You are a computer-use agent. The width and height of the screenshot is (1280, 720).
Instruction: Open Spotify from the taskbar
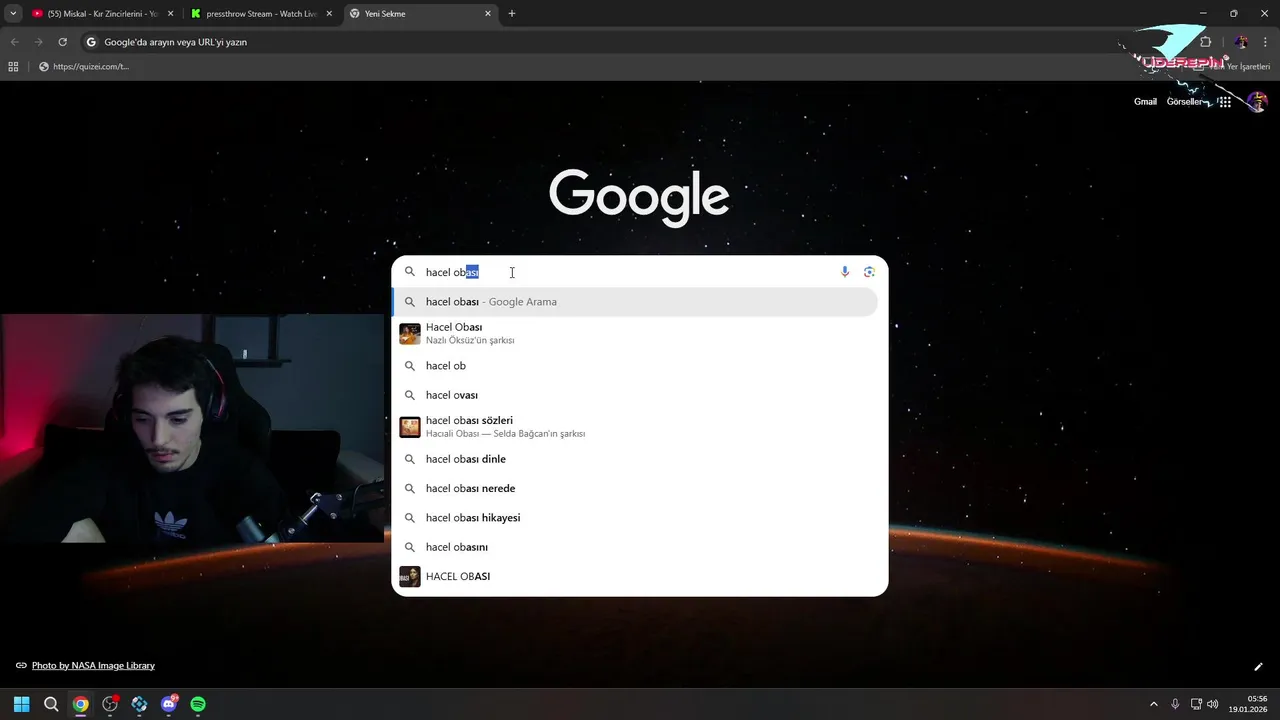(x=198, y=704)
